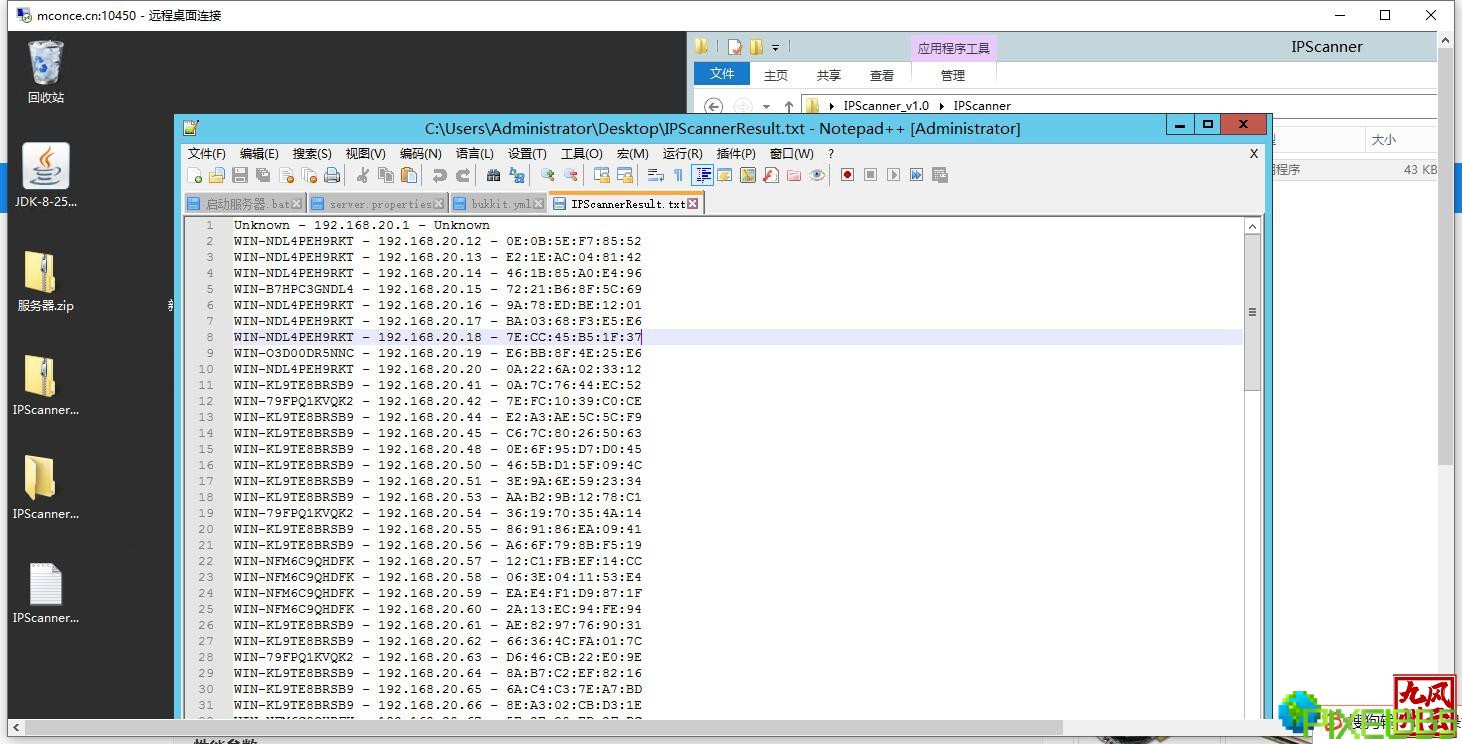Open the 视图(V) menu

365,153
